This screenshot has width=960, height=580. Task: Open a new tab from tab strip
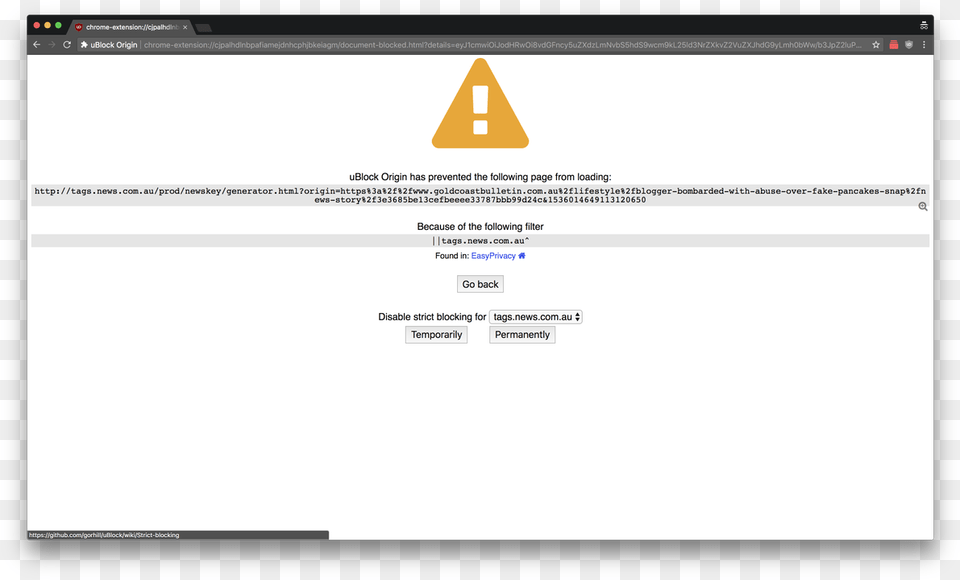tap(203, 27)
